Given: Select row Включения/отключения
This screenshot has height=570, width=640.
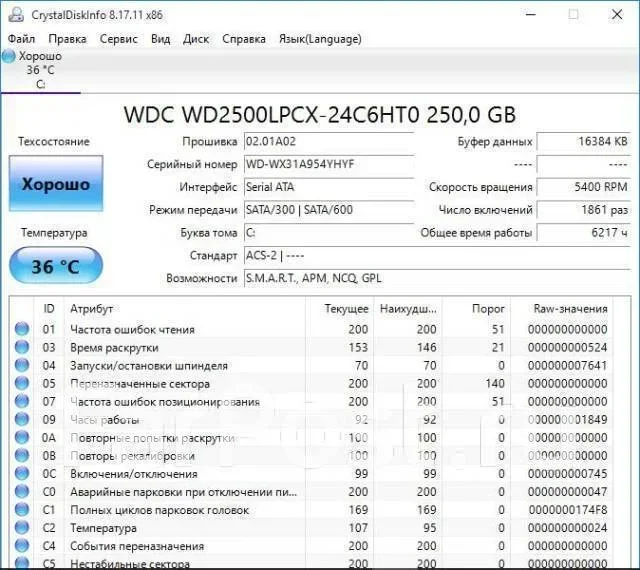Looking at the screenshot, I should coord(311,474).
